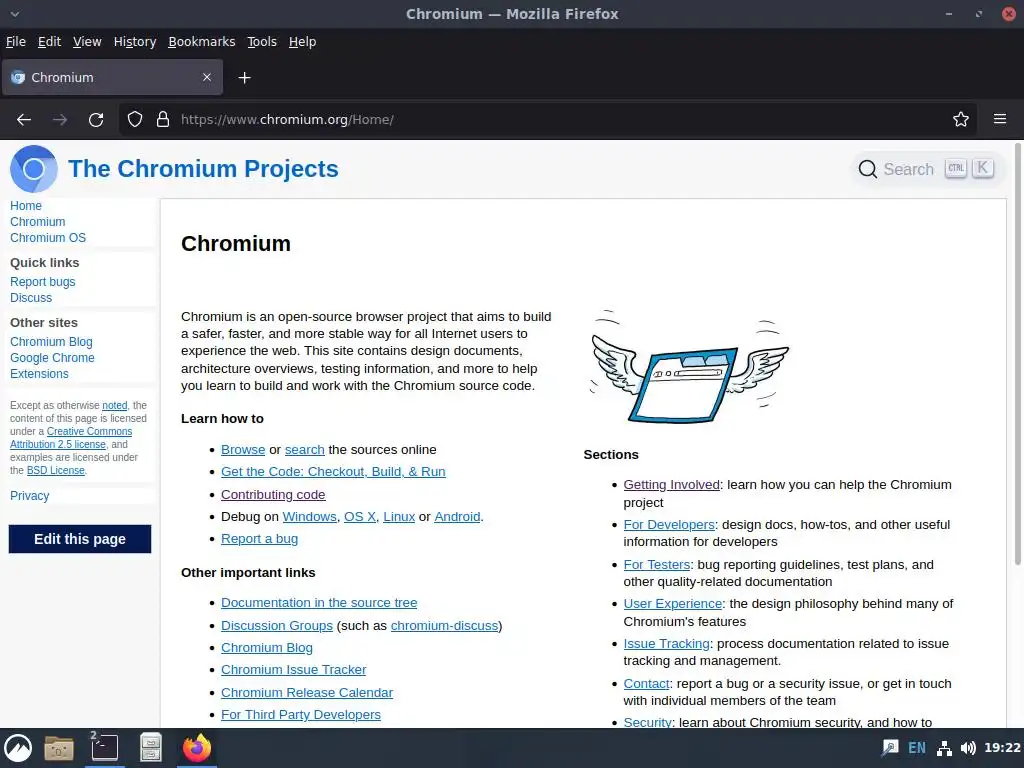
Task: Go back using the back arrow
Action: click(x=24, y=120)
